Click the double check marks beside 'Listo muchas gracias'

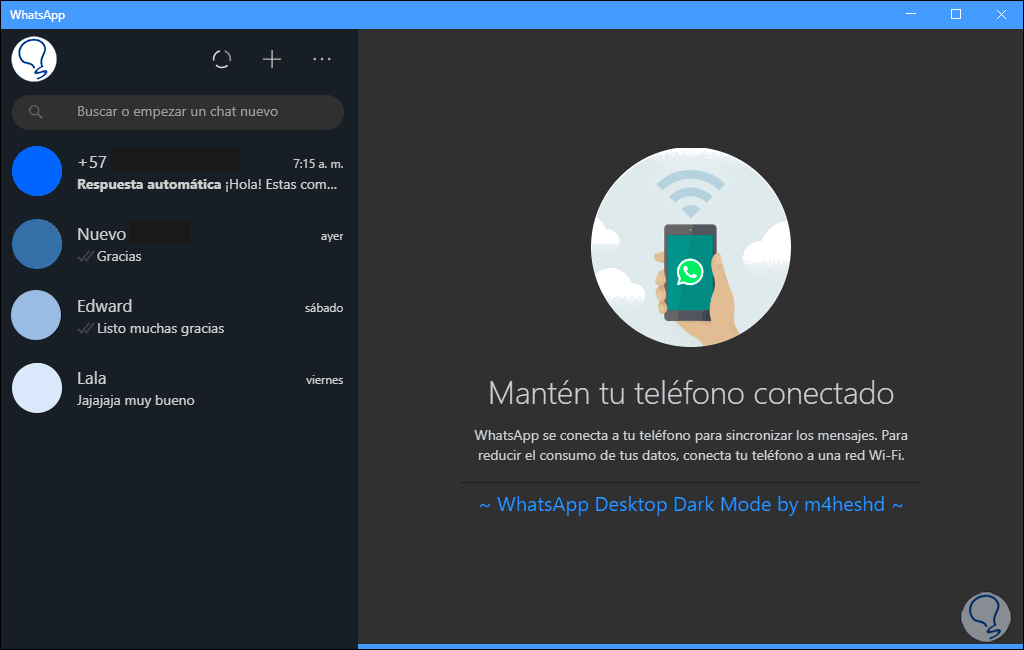(x=86, y=329)
